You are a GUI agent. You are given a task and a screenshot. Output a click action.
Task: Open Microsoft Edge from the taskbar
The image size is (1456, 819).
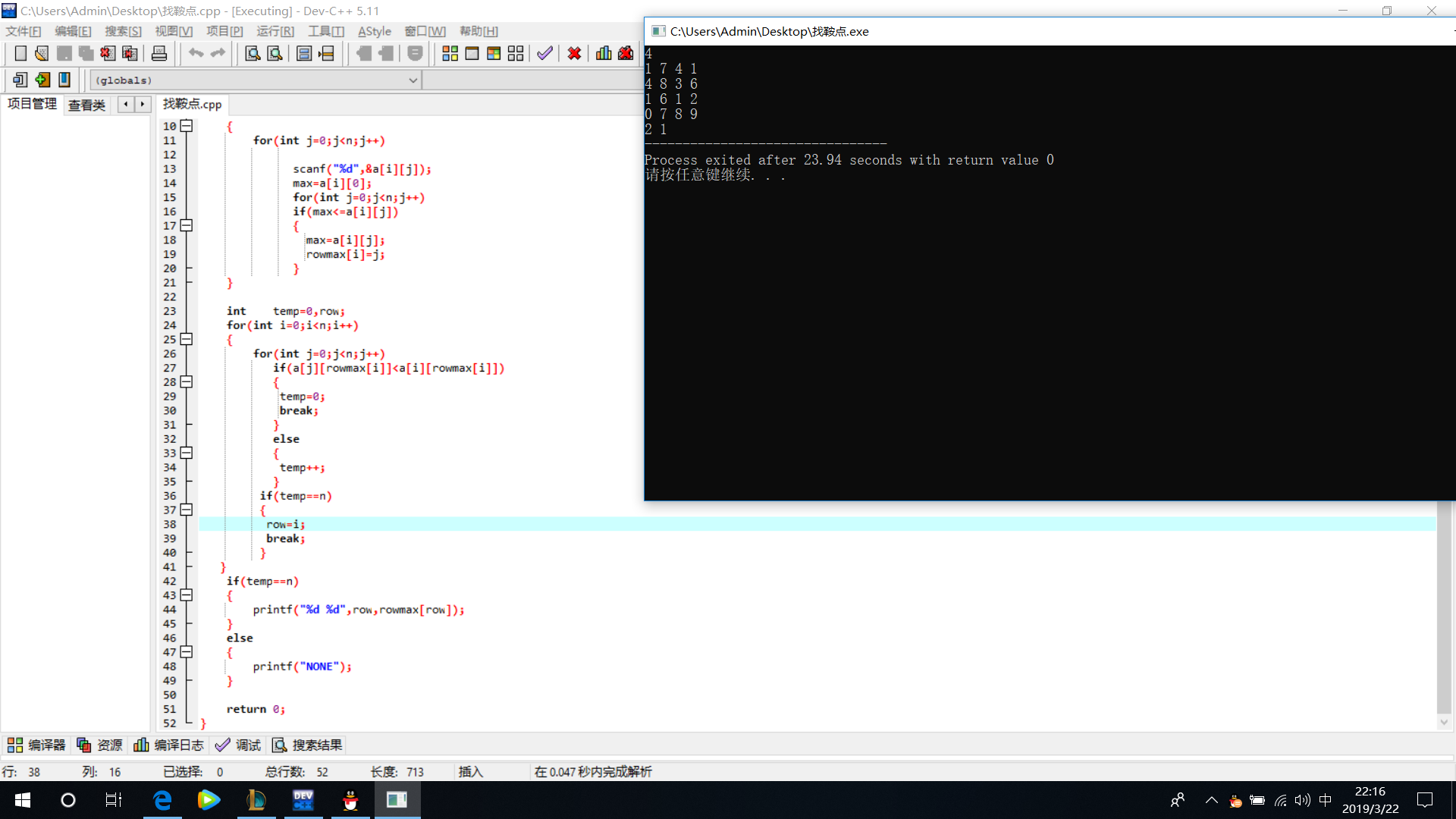[162, 800]
